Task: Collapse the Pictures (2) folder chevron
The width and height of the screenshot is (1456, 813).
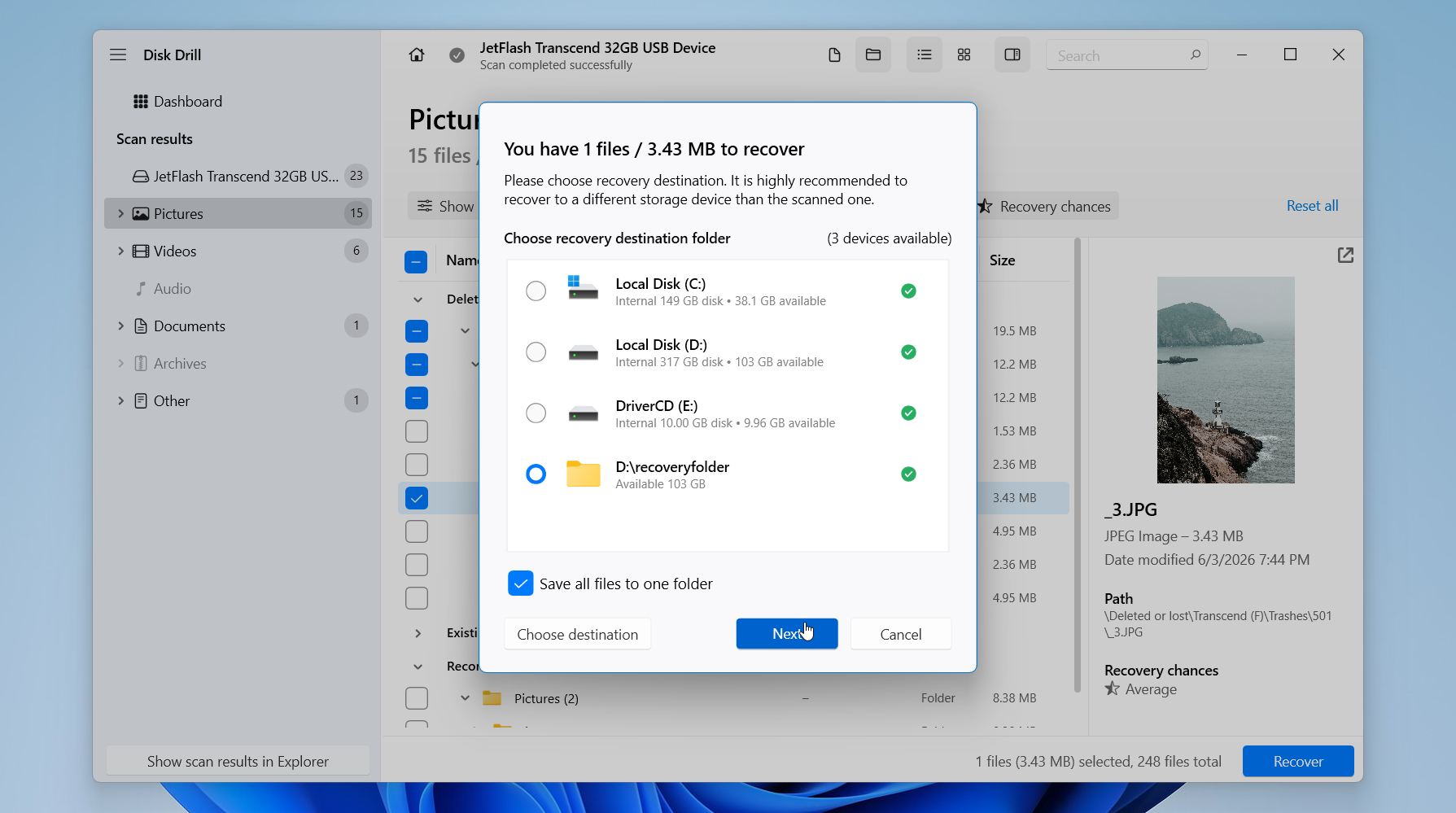Action: [465, 698]
